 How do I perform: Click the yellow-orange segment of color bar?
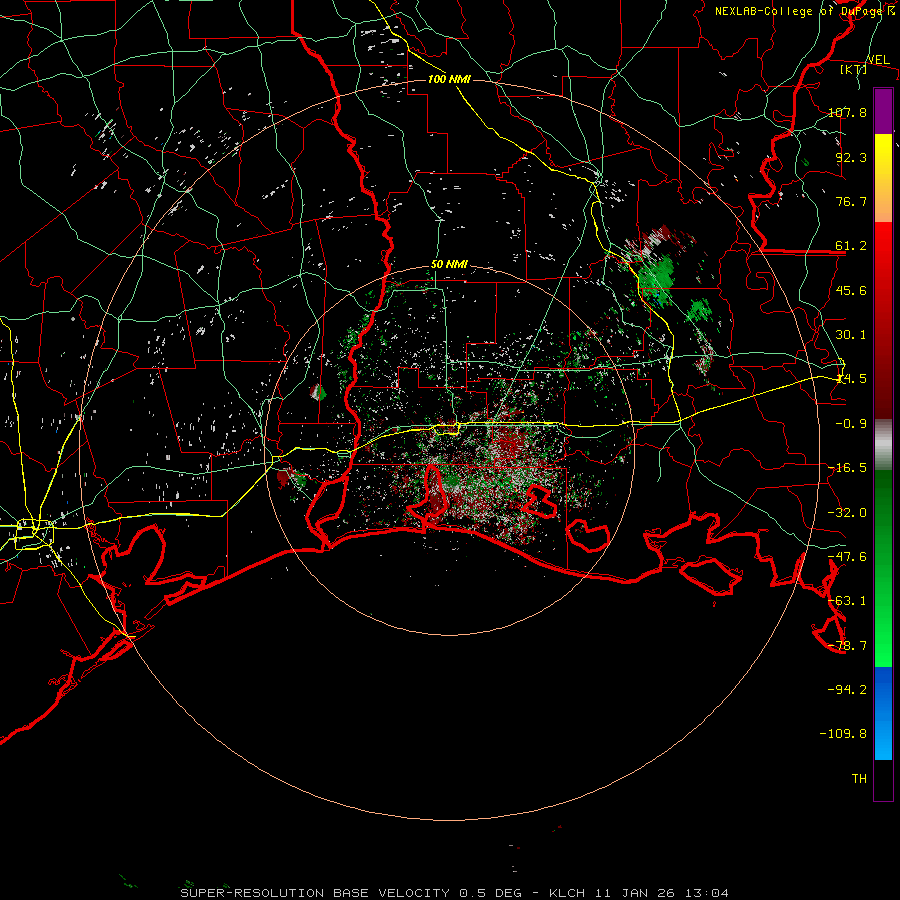pyautogui.click(x=883, y=178)
